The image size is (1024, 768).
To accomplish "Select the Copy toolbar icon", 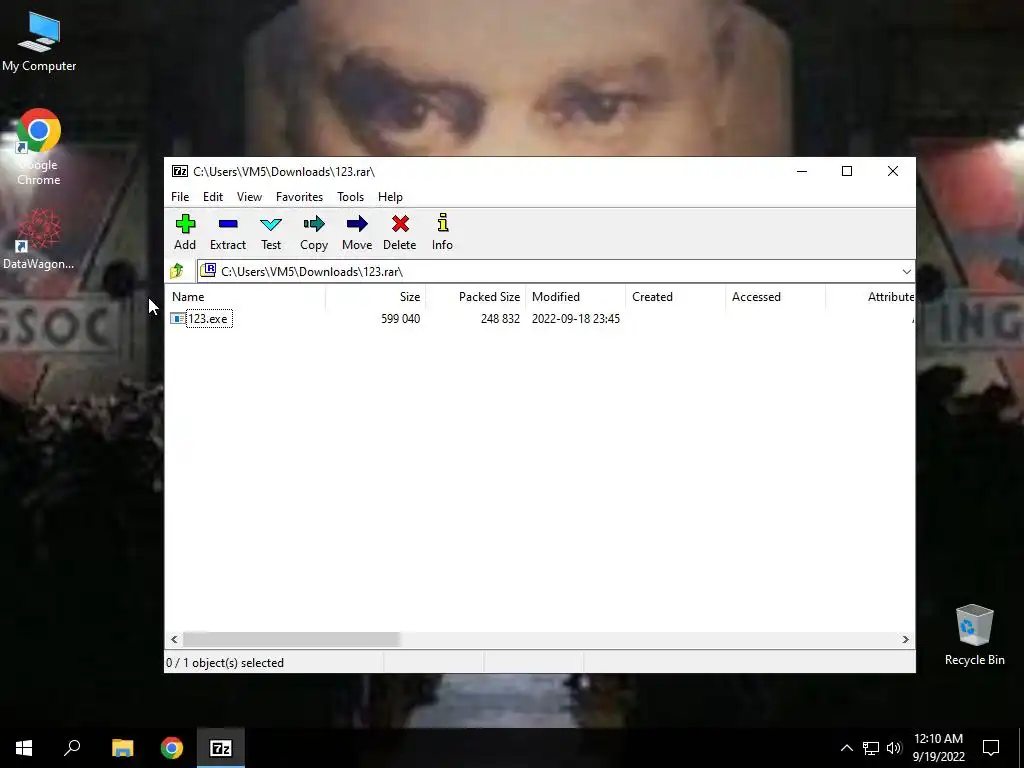I will tap(314, 224).
